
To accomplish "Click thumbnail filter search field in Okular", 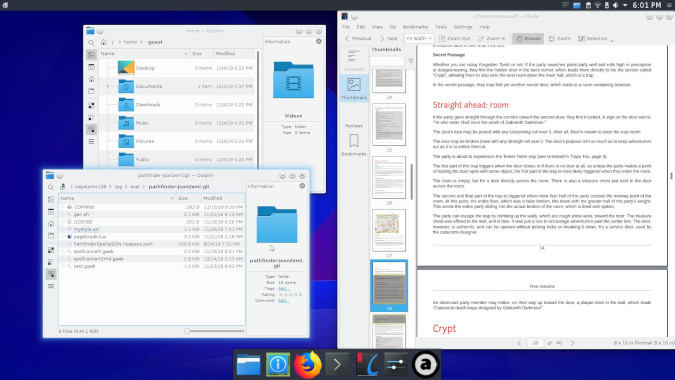I will point(387,61).
